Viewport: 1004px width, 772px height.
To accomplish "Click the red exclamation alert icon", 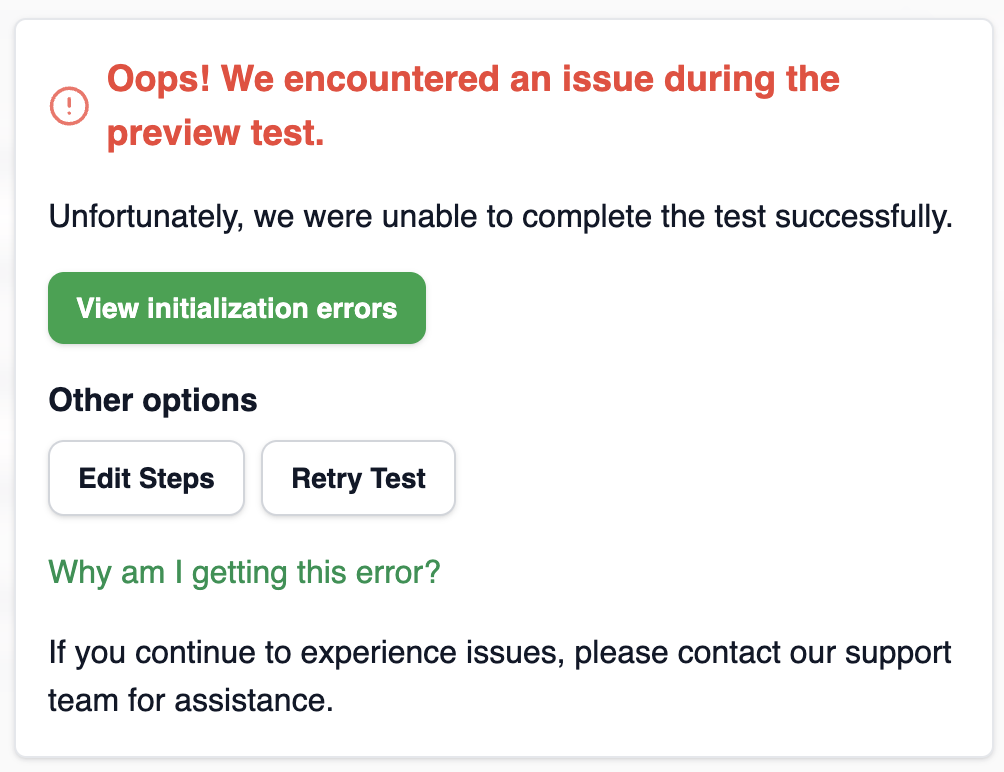I will pos(69,106).
